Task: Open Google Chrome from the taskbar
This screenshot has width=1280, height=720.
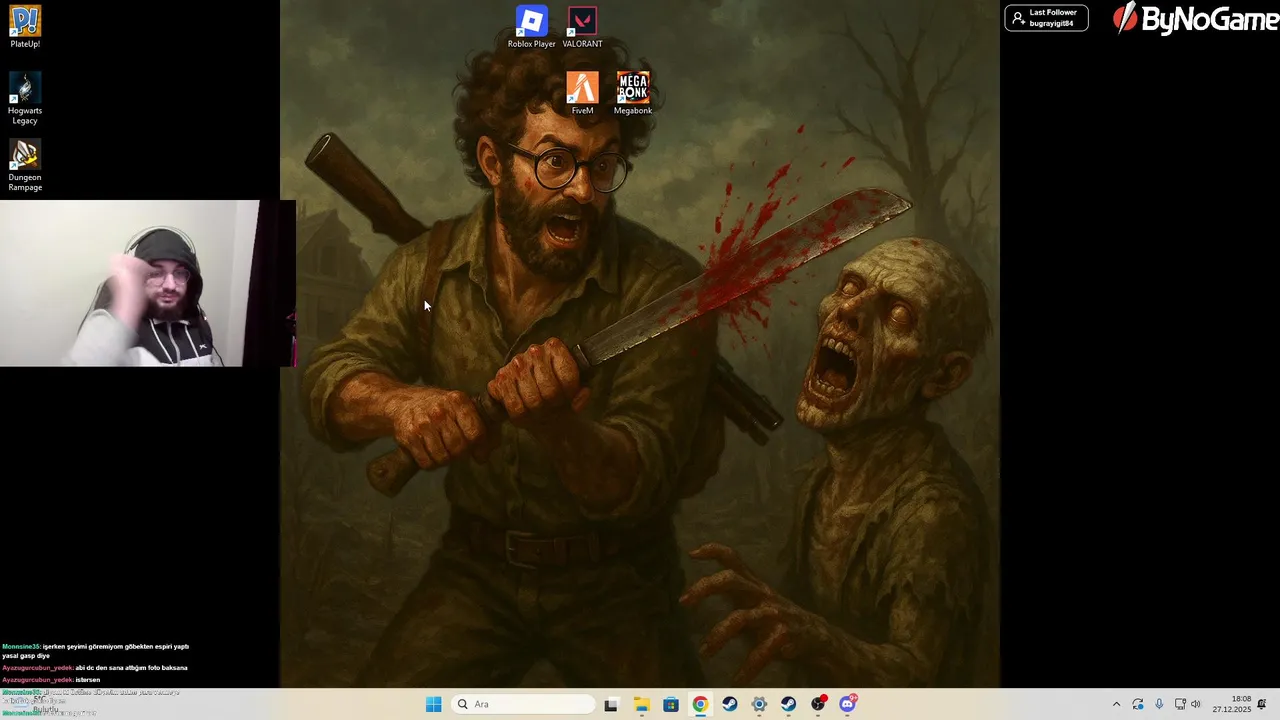Action: 700,704
